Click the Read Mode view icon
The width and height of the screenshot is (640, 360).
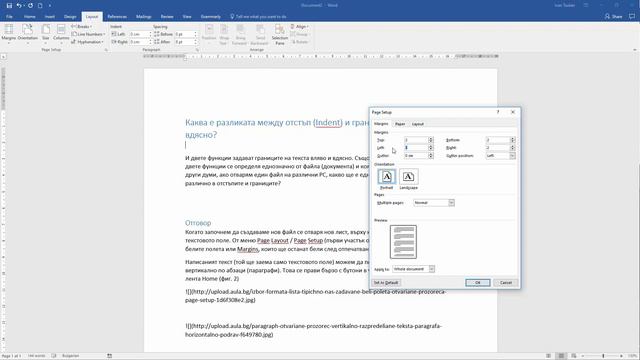(x=548, y=356)
